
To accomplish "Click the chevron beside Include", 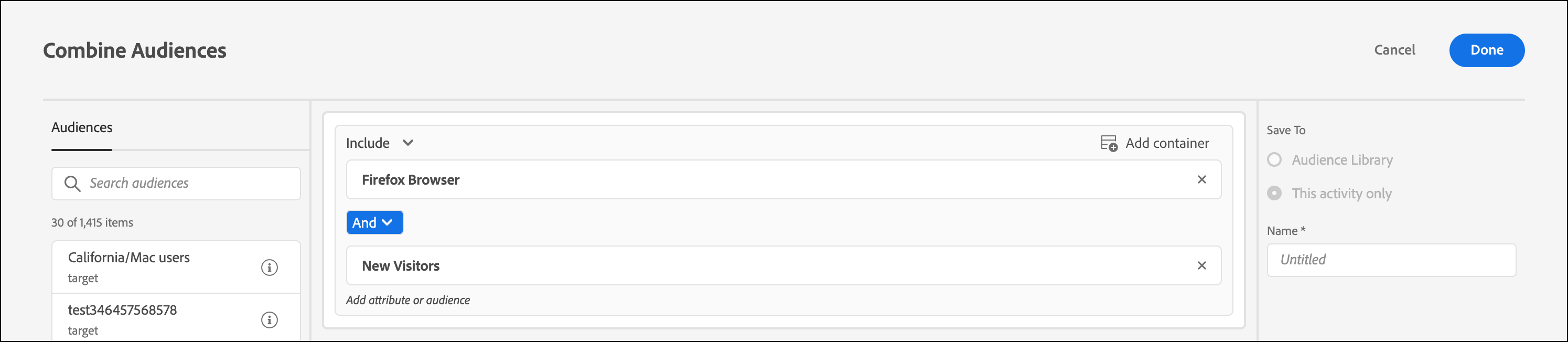I will [x=408, y=143].
